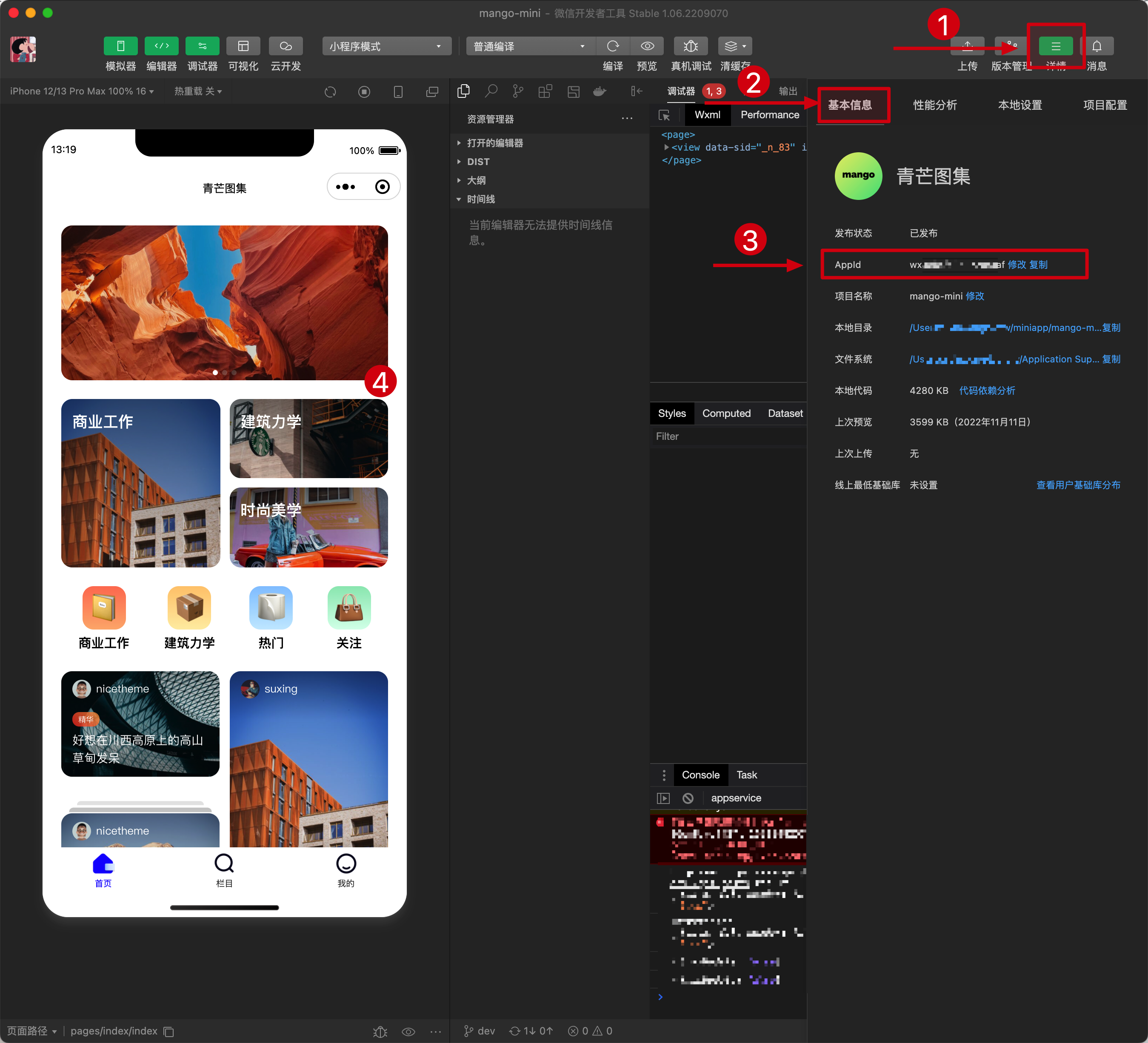The image size is (1148, 1043).
Task: Toggle the 详情 details panel button
Action: point(1056,46)
